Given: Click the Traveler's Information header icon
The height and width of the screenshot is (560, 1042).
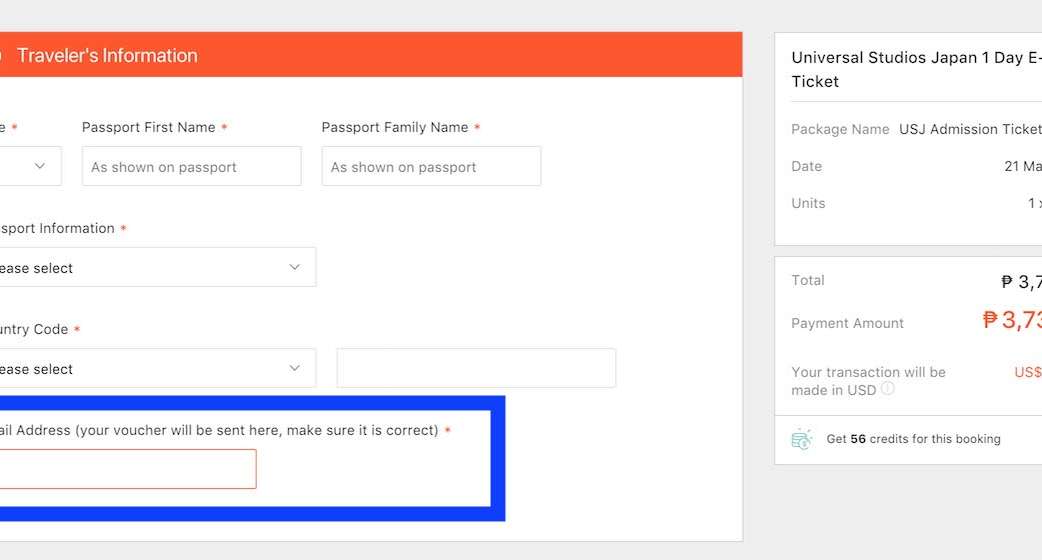Looking at the screenshot, I should point(3,56).
